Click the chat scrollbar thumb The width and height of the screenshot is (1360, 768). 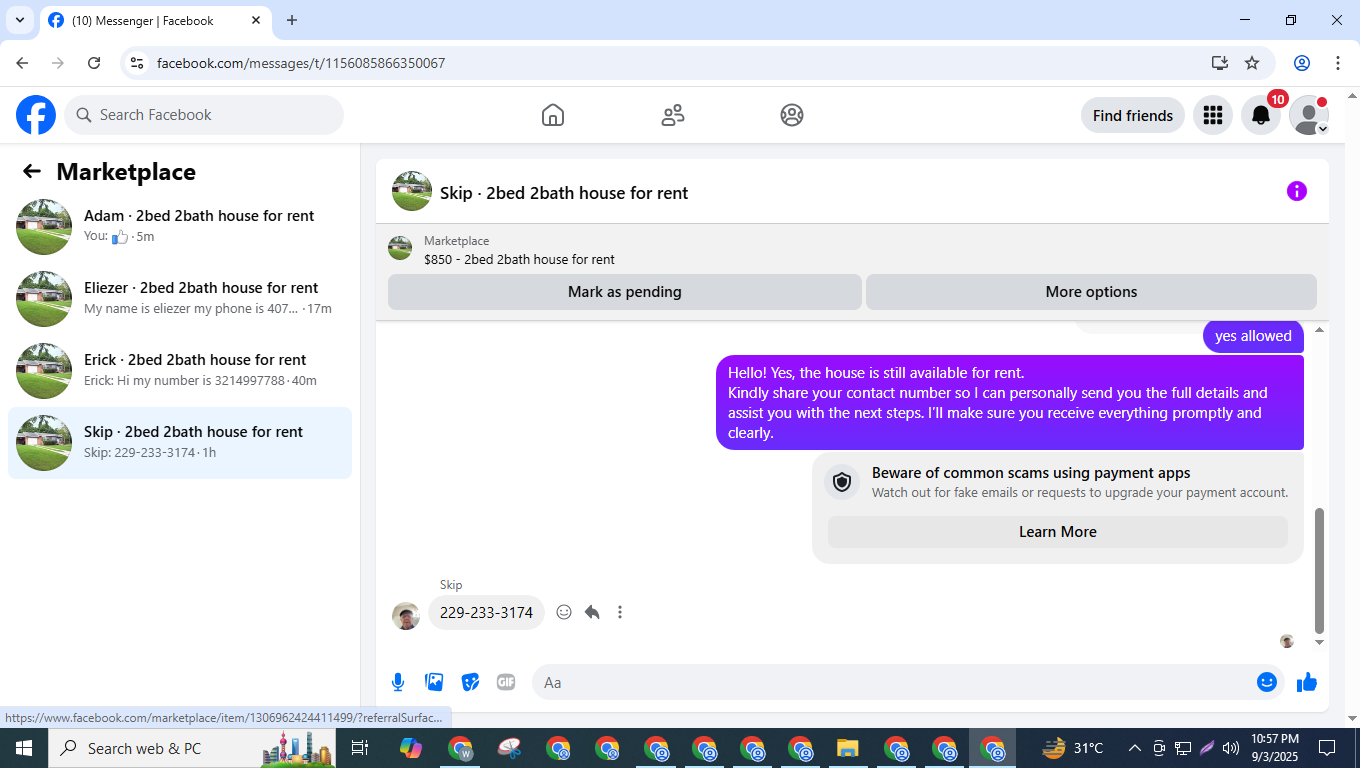coord(1319,570)
